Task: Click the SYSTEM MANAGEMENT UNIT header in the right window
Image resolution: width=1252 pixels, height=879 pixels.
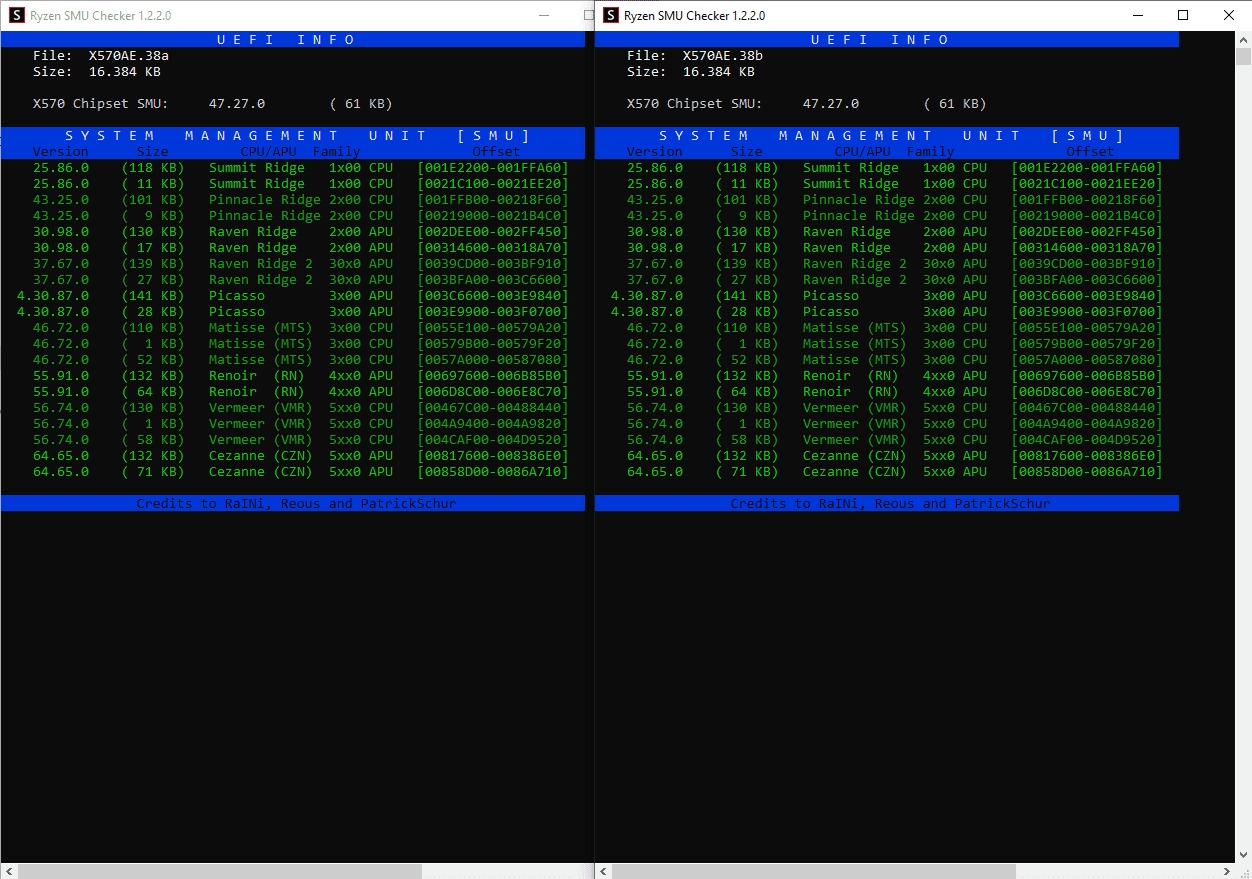Action: (x=891, y=136)
